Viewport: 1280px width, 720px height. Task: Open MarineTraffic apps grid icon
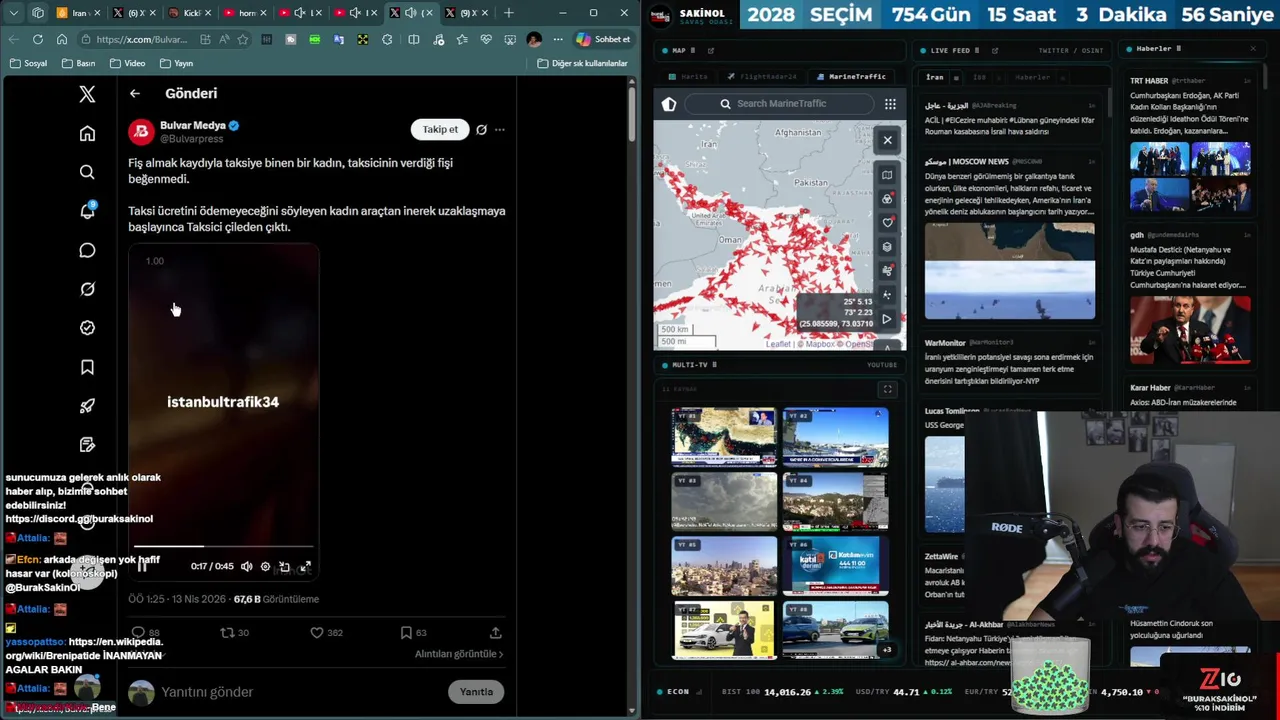tap(890, 104)
